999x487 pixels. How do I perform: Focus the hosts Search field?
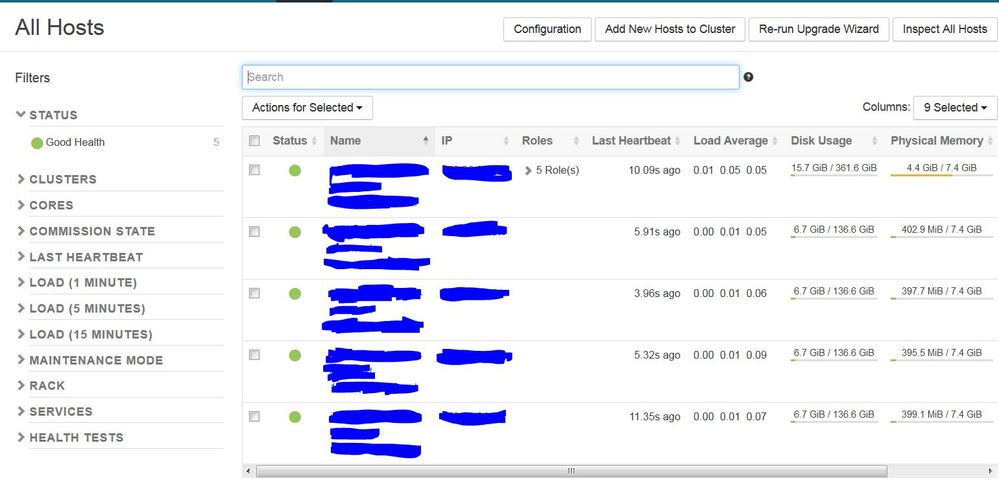click(x=491, y=77)
